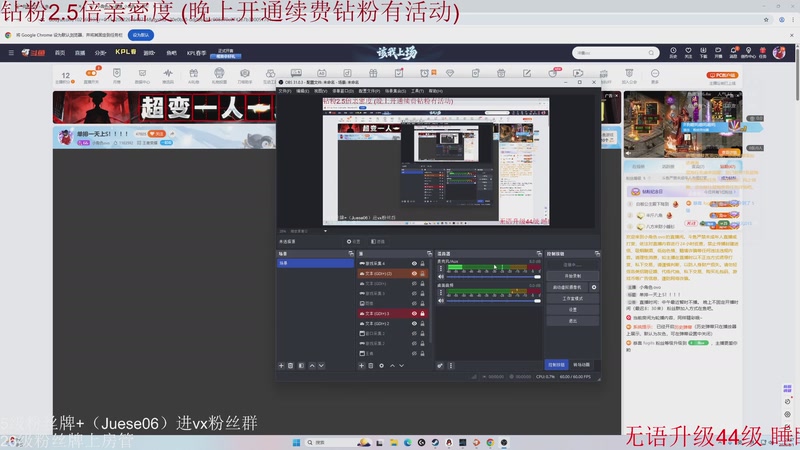Open user avatar in Douyu header
This screenshot has height=450, width=800.
(779, 52)
